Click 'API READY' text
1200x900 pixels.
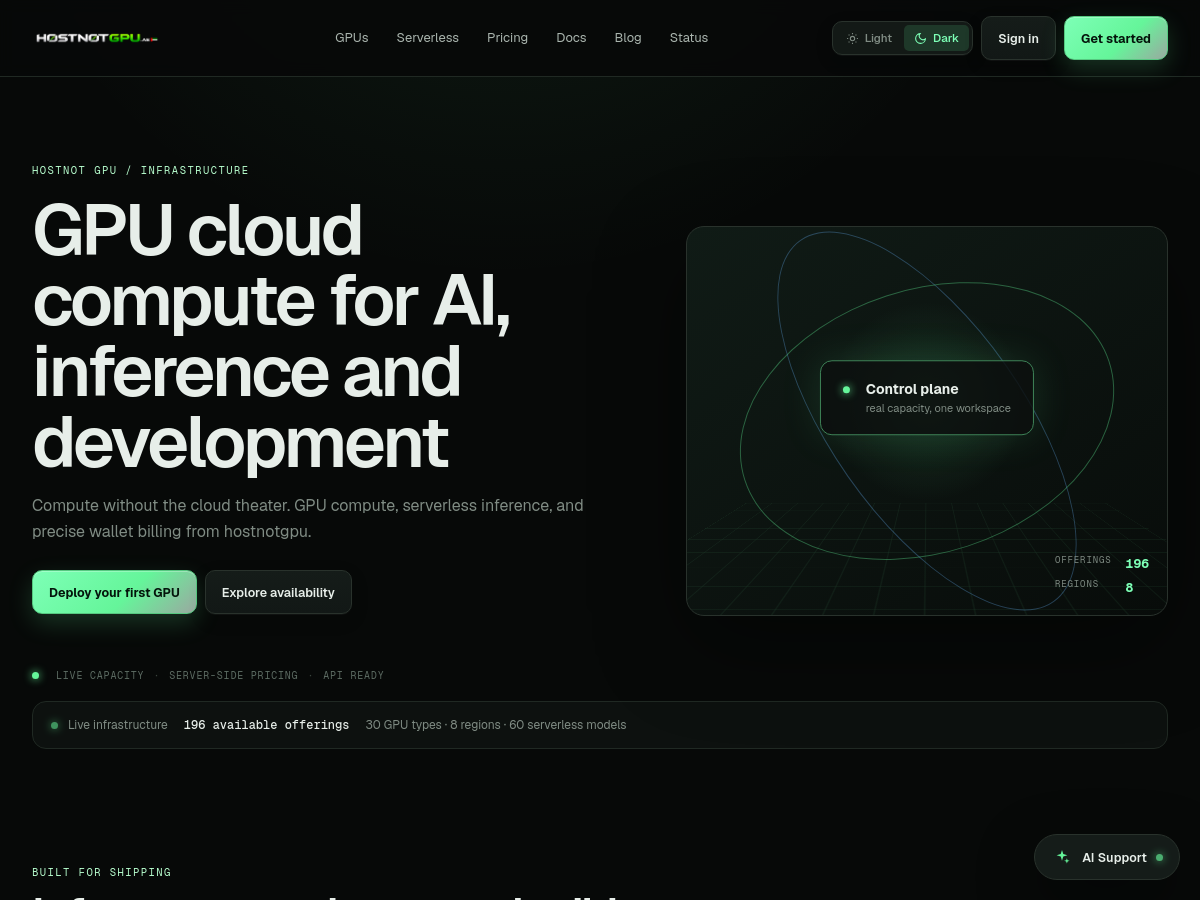[353, 676]
